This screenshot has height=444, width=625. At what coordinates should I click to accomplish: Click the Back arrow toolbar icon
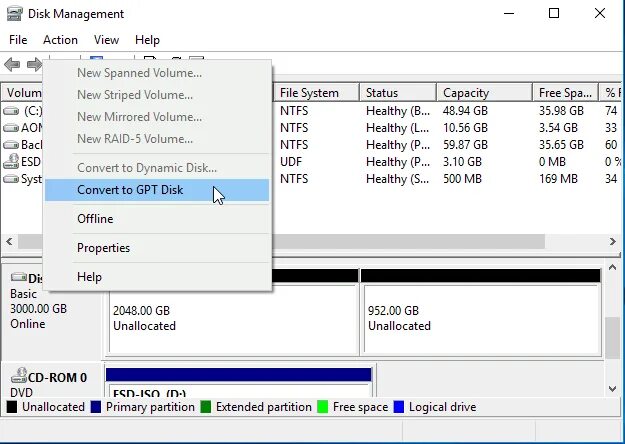click(x=12, y=64)
